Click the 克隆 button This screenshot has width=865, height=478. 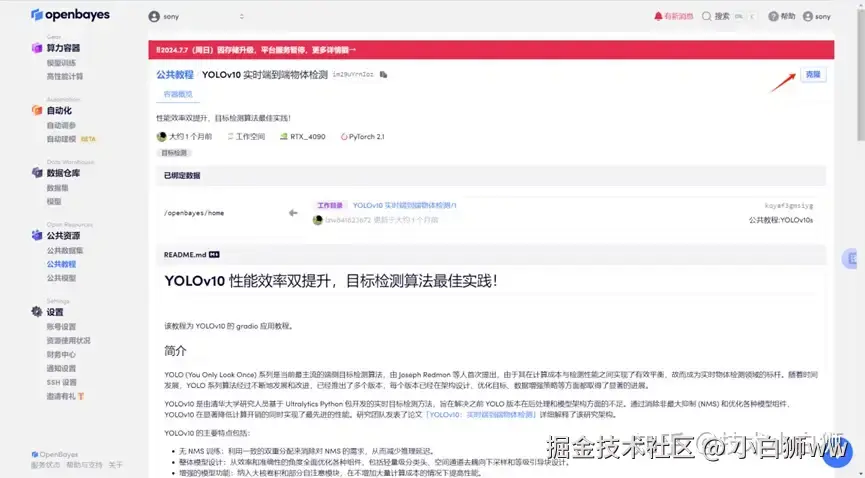tap(813, 75)
